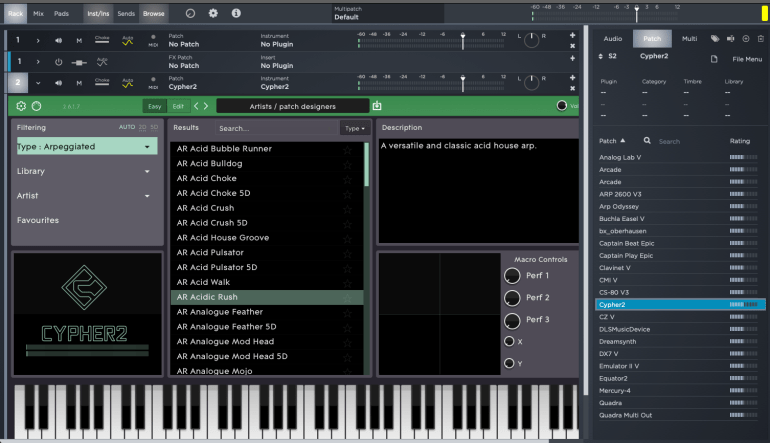Mute Cypher2 track with M button
Viewport: 770px width, 443px height.
(x=79, y=83)
